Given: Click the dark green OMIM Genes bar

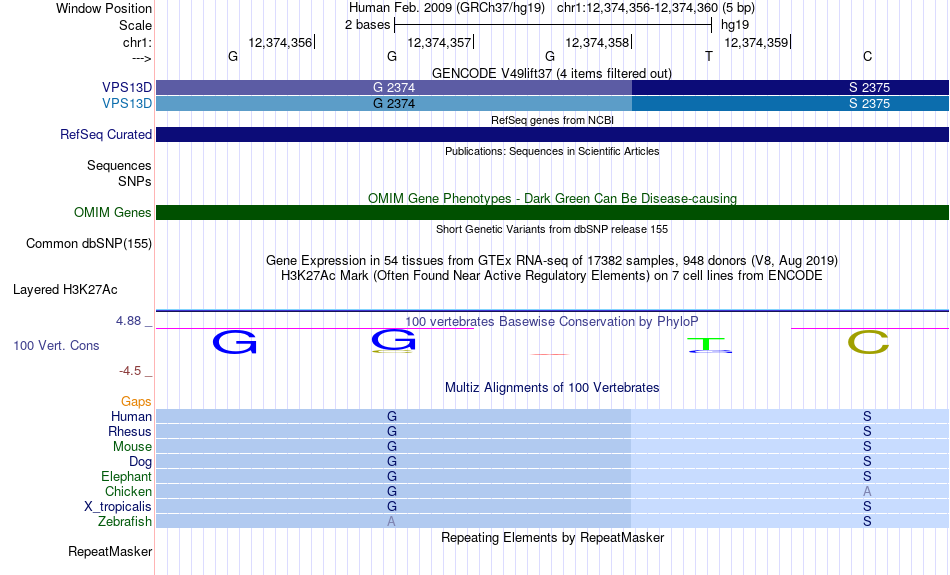Looking at the screenshot, I should point(552,213).
